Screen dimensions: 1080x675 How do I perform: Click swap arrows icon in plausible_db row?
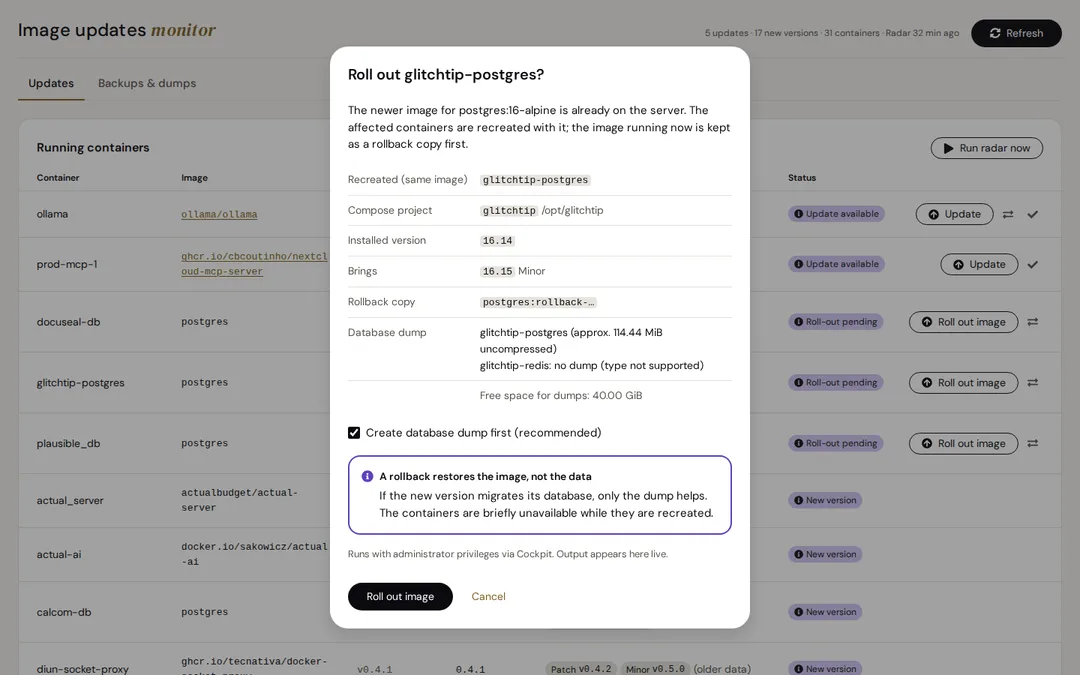(1032, 444)
